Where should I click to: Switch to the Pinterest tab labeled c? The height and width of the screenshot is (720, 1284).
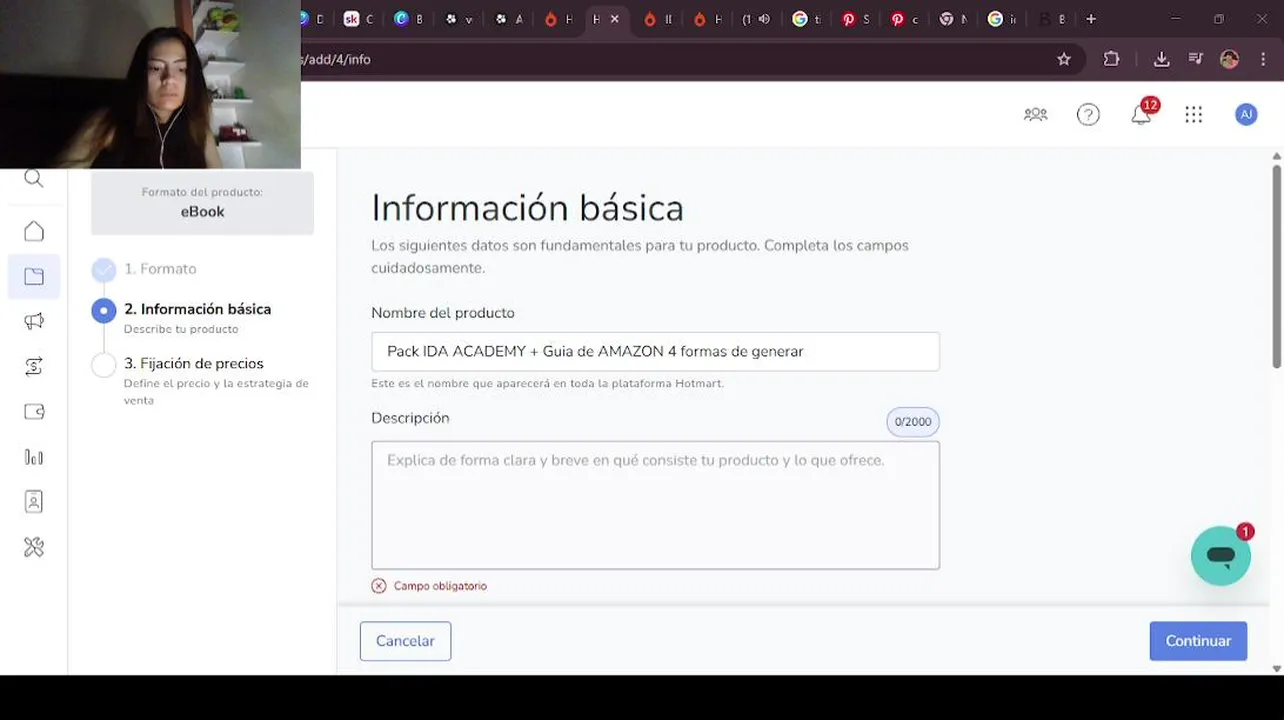click(904, 19)
